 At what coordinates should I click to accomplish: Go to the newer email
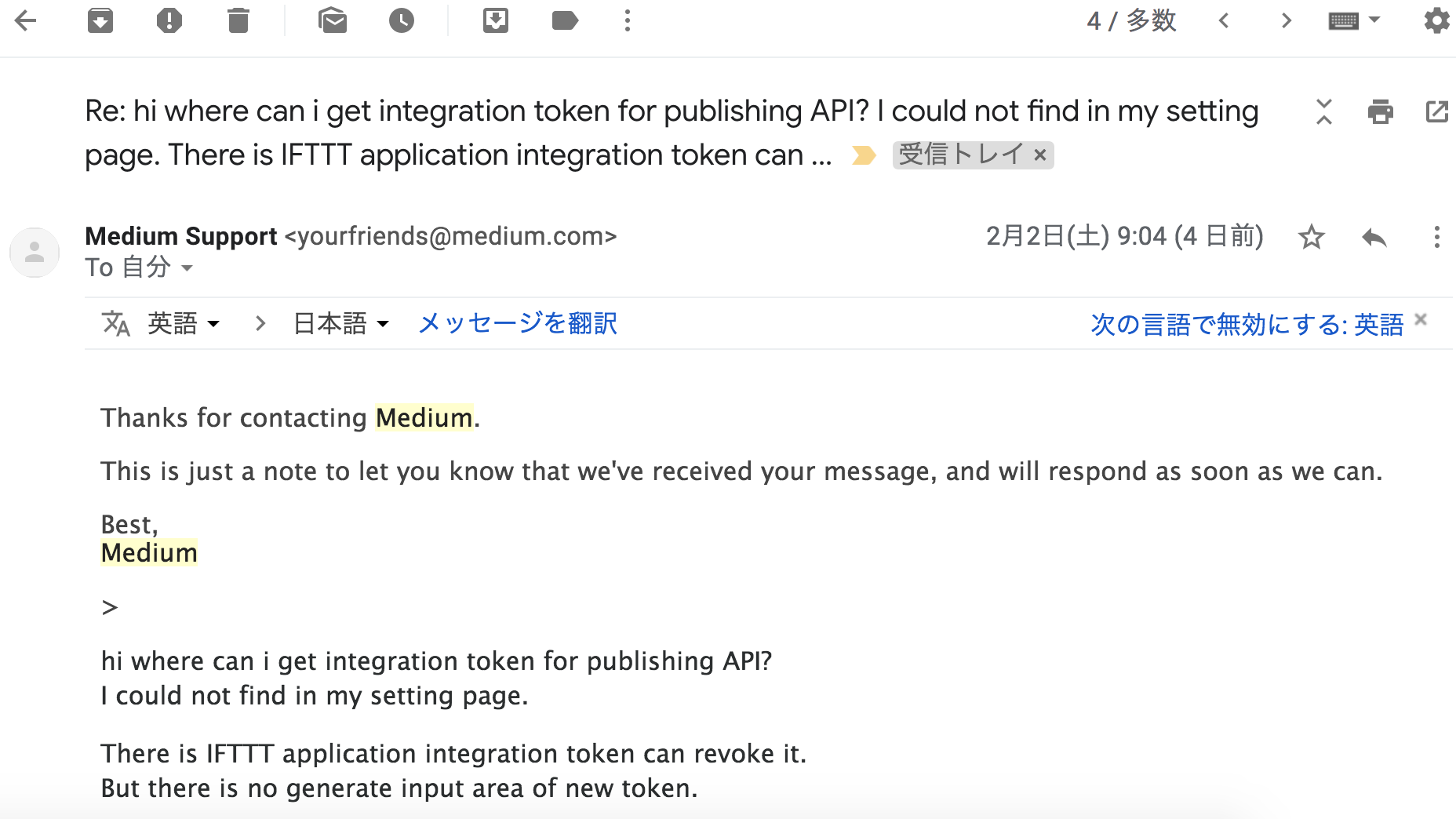(x=1224, y=20)
